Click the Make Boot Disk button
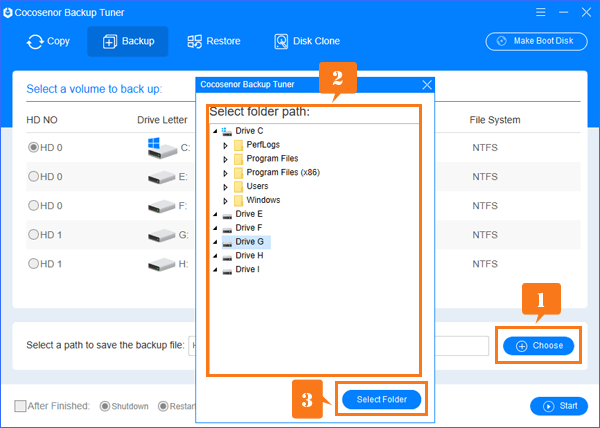Screen dimensions: 600x428 536,41
